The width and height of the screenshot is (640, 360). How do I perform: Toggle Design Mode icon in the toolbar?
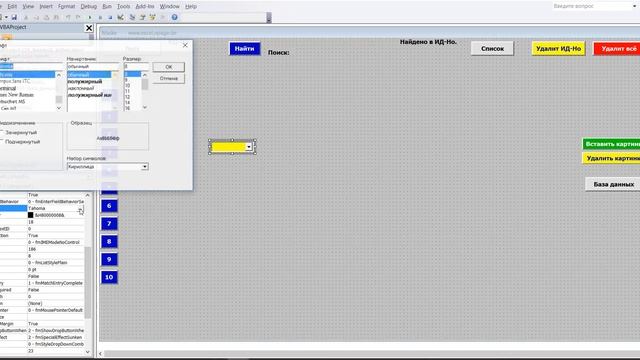(x=121, y=17)
